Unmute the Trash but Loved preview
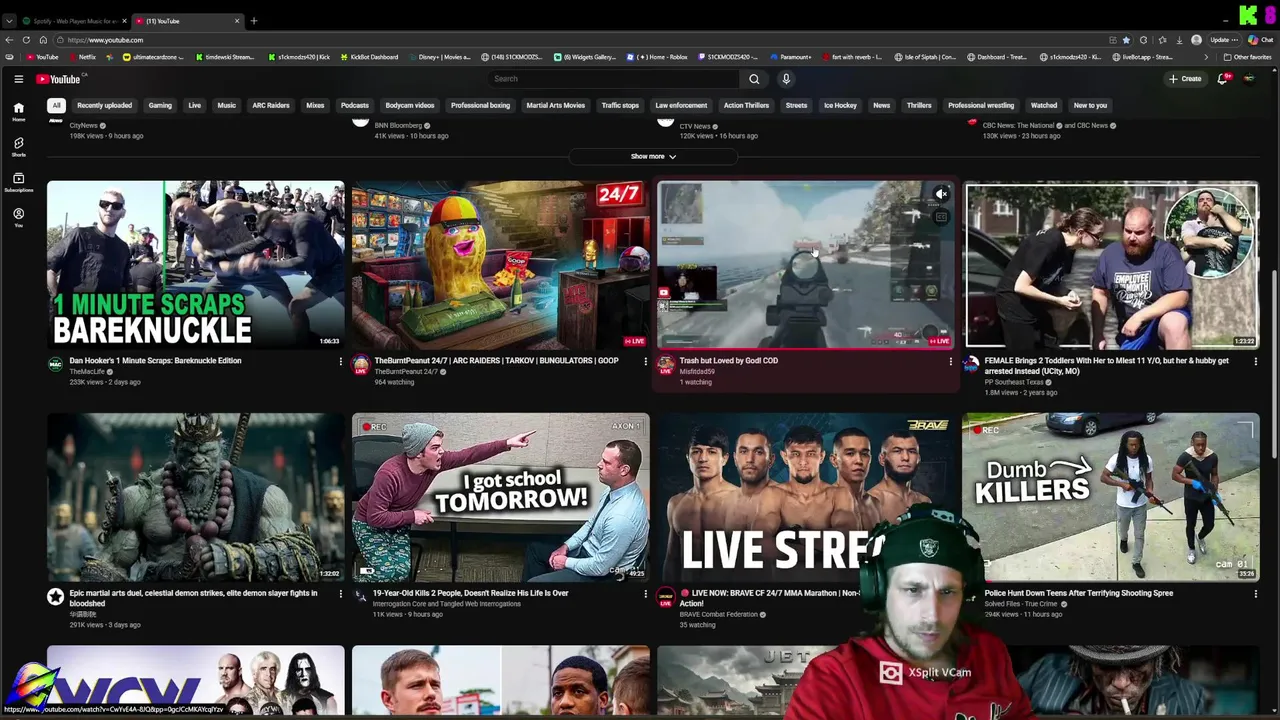The width and height of the screenshot is (1280, 720). point(941,194)
